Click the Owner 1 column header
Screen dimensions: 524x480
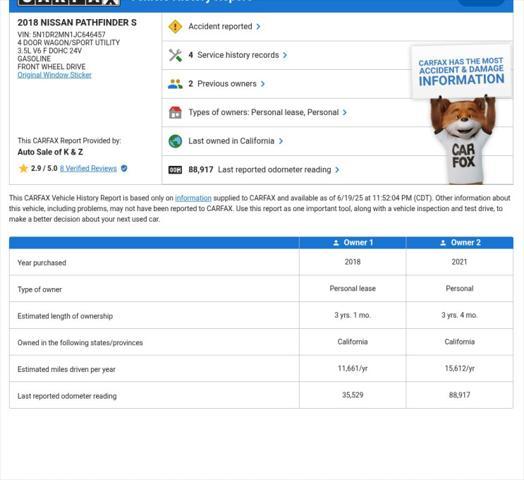(353, 243)
